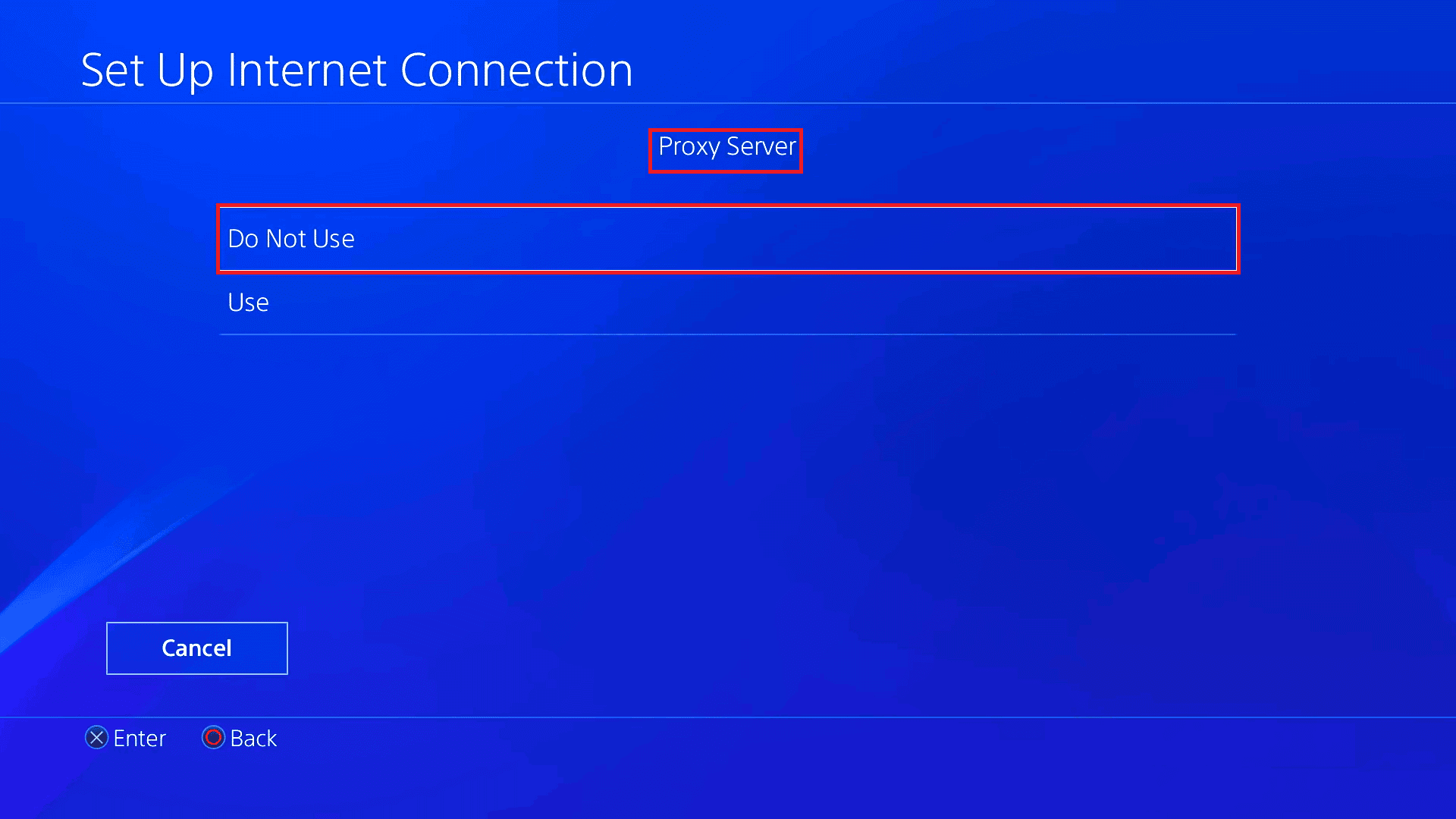Click the Circle button icon to go back
Image resolution: width=1456 pixels, height=819 pixels.
point(212,738)
